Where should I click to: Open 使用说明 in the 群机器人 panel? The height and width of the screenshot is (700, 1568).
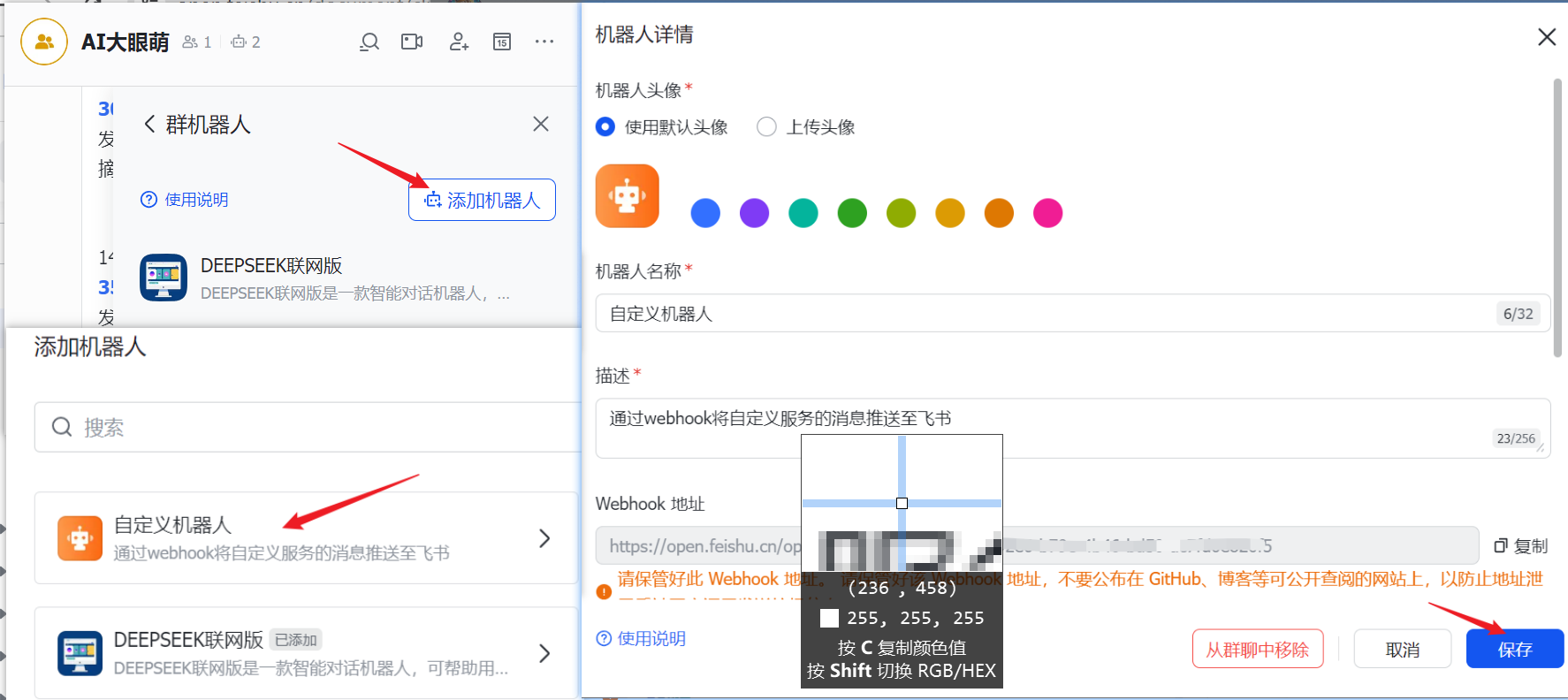(185, 200)
